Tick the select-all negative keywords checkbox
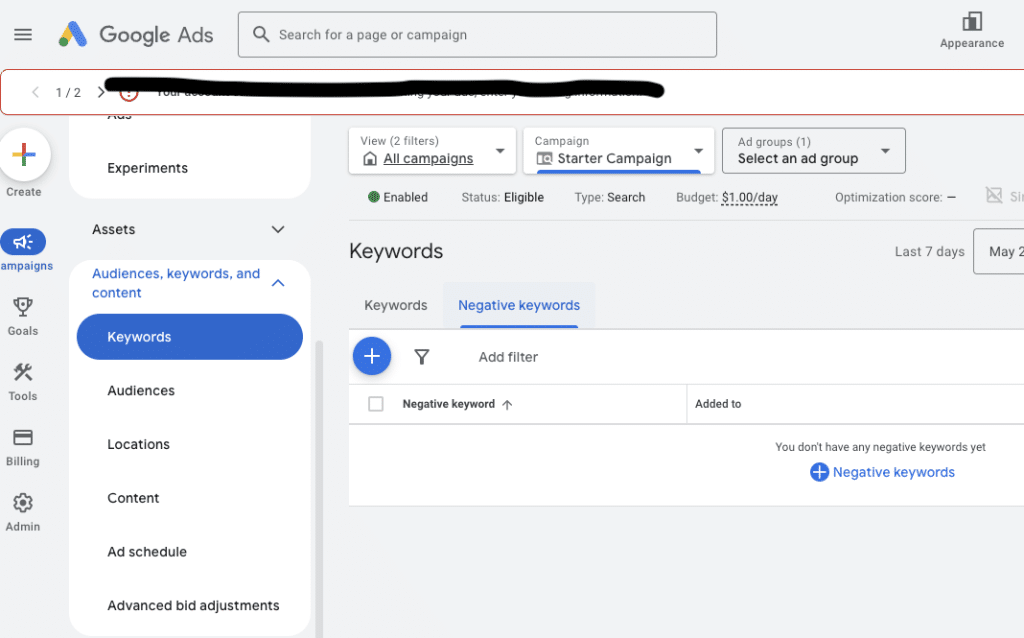The image size is (1024, 638). click(376, 404)
